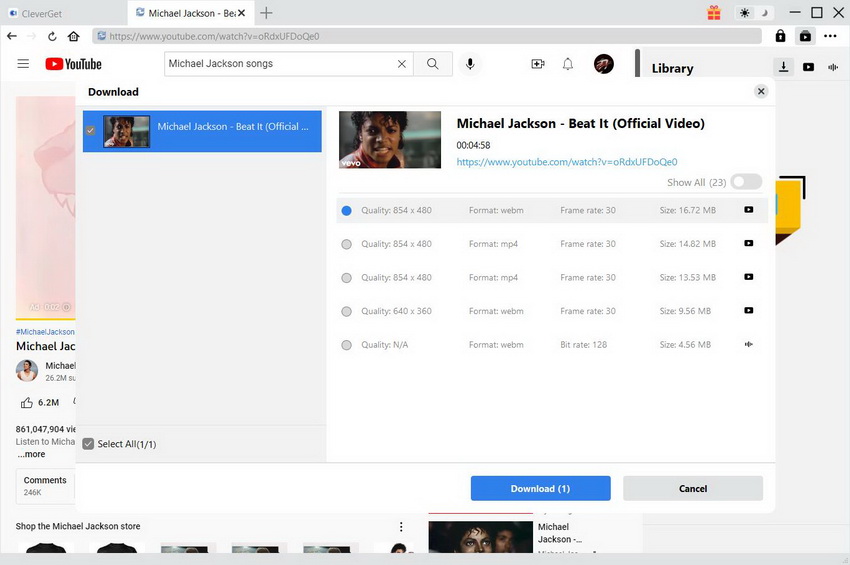
Task: Enable the Show All (23) toggle
Action: tap(746, 182)
